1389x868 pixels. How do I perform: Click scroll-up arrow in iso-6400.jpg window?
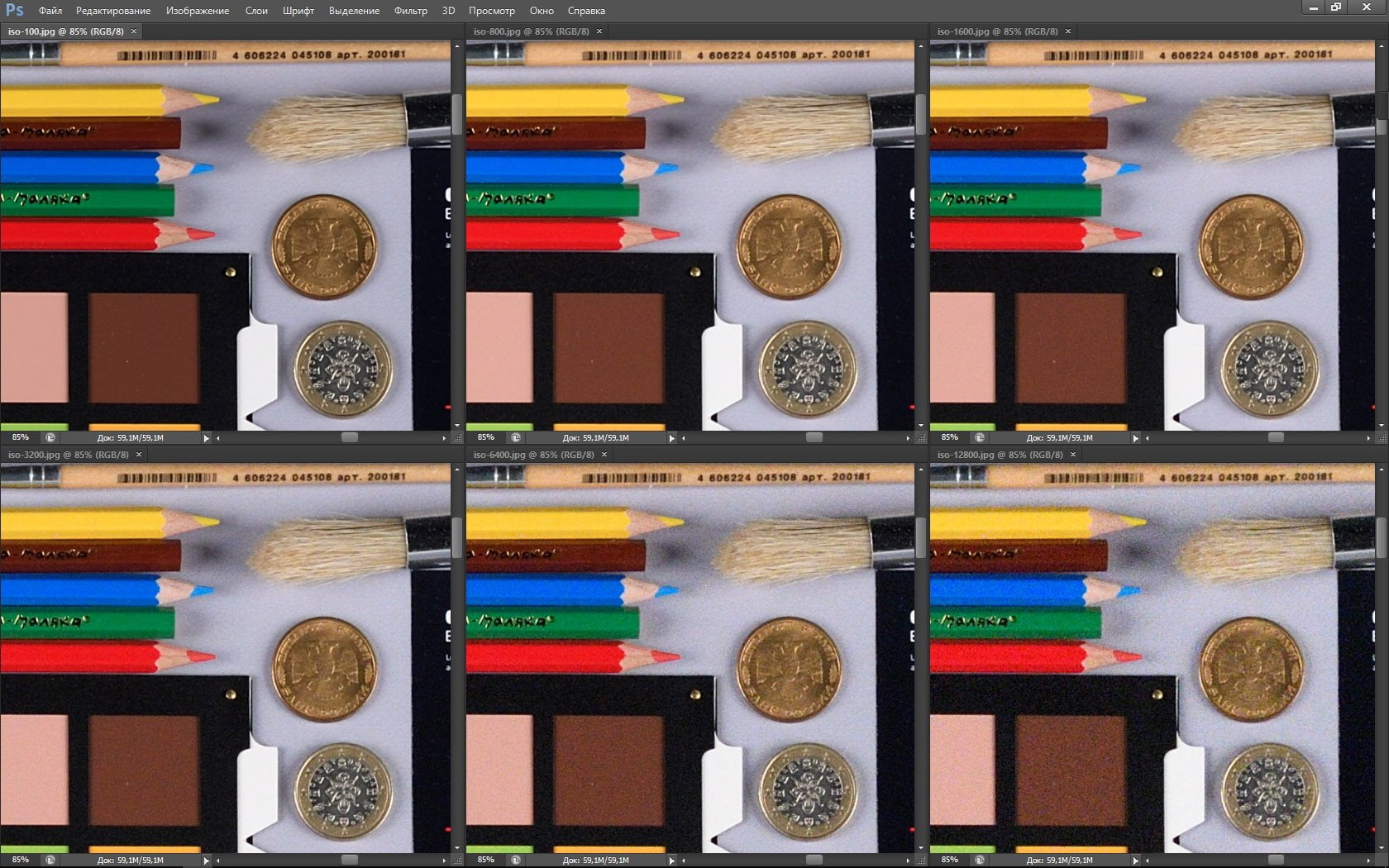[x=920, y=470]
